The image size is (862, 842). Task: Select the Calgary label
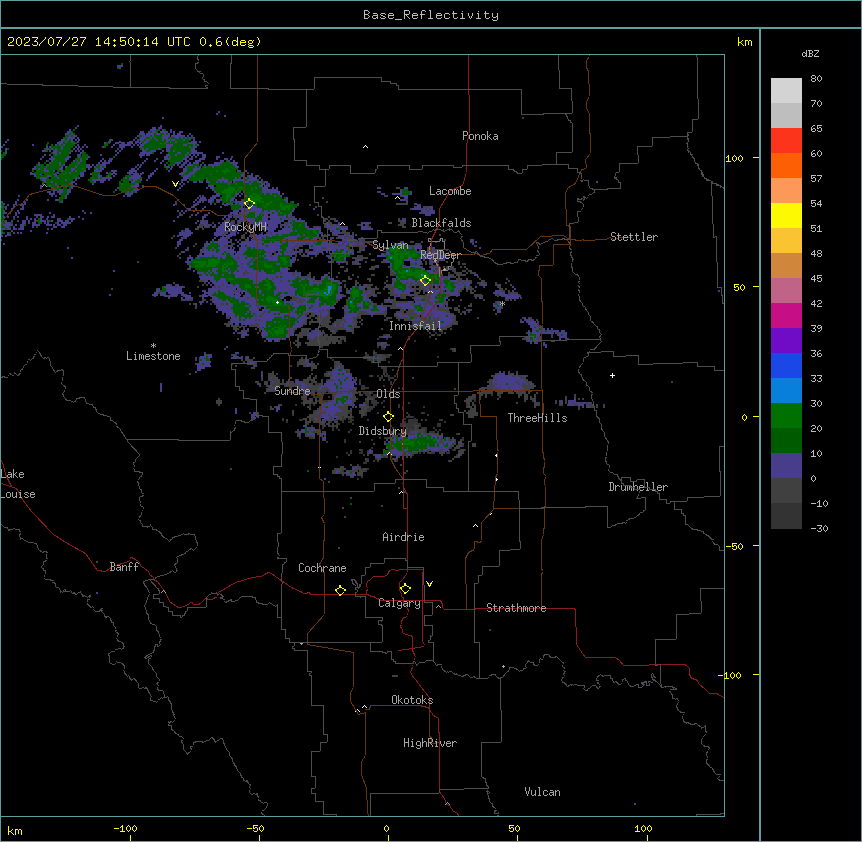point(399,603)
